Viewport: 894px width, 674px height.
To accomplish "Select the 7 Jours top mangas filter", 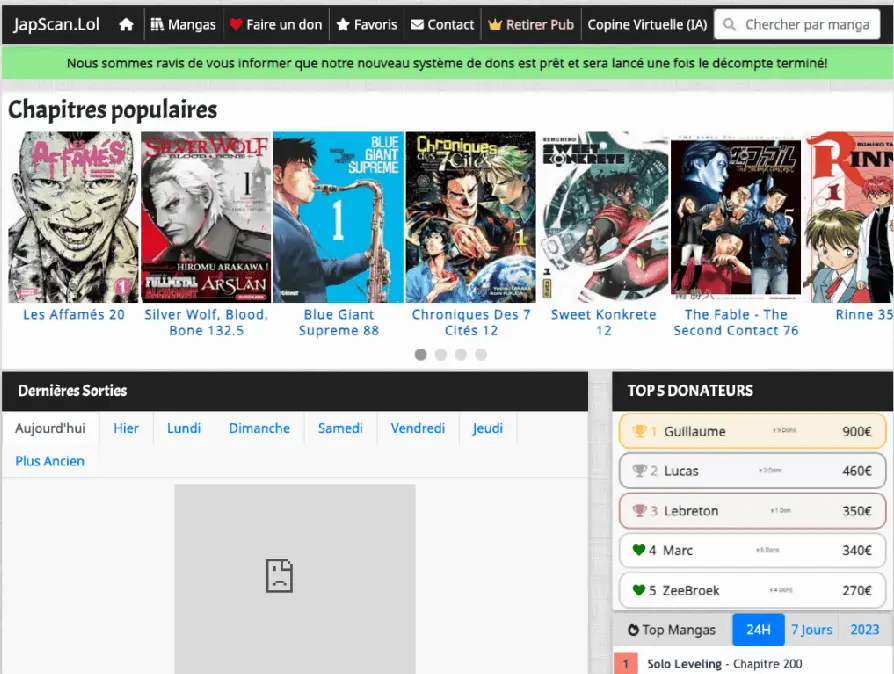I will coord(811,629).
